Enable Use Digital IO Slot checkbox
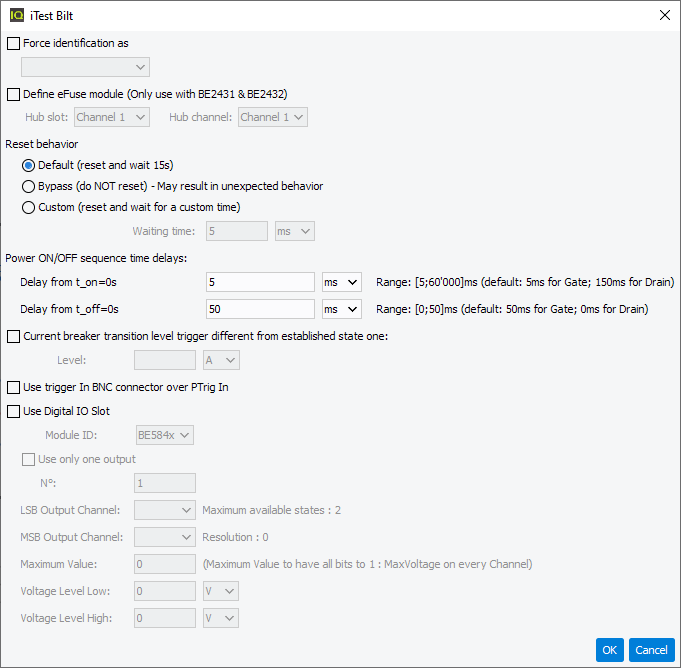This screenshot has height=668, width=681. tap(13, 411)
